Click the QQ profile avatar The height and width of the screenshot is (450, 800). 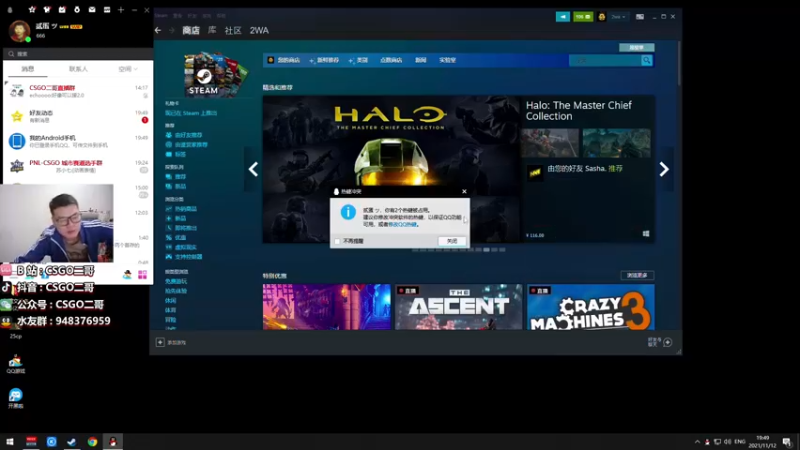point(19,31)
